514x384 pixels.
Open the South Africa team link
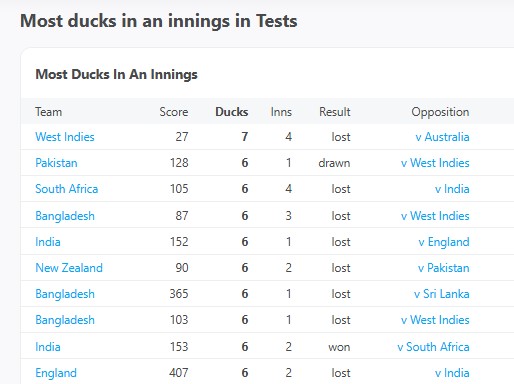(67, 189)
